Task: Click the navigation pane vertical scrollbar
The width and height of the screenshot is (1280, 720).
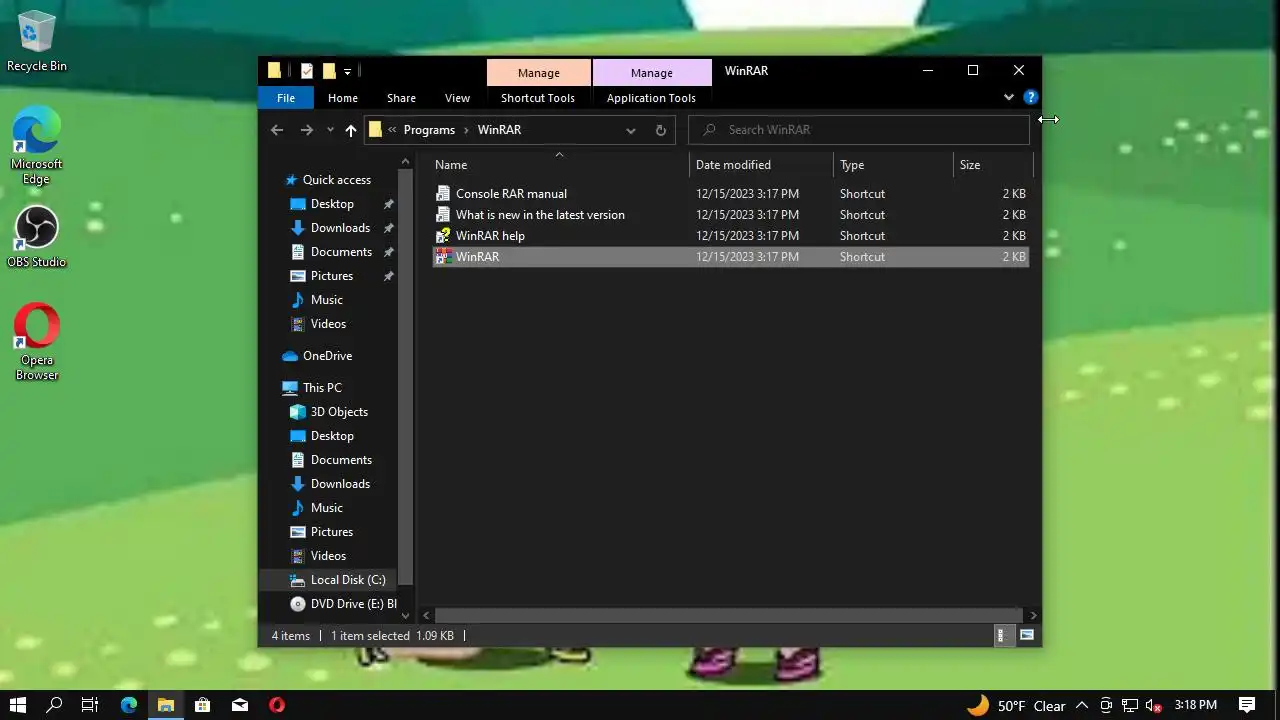Action: coord(405,375)
